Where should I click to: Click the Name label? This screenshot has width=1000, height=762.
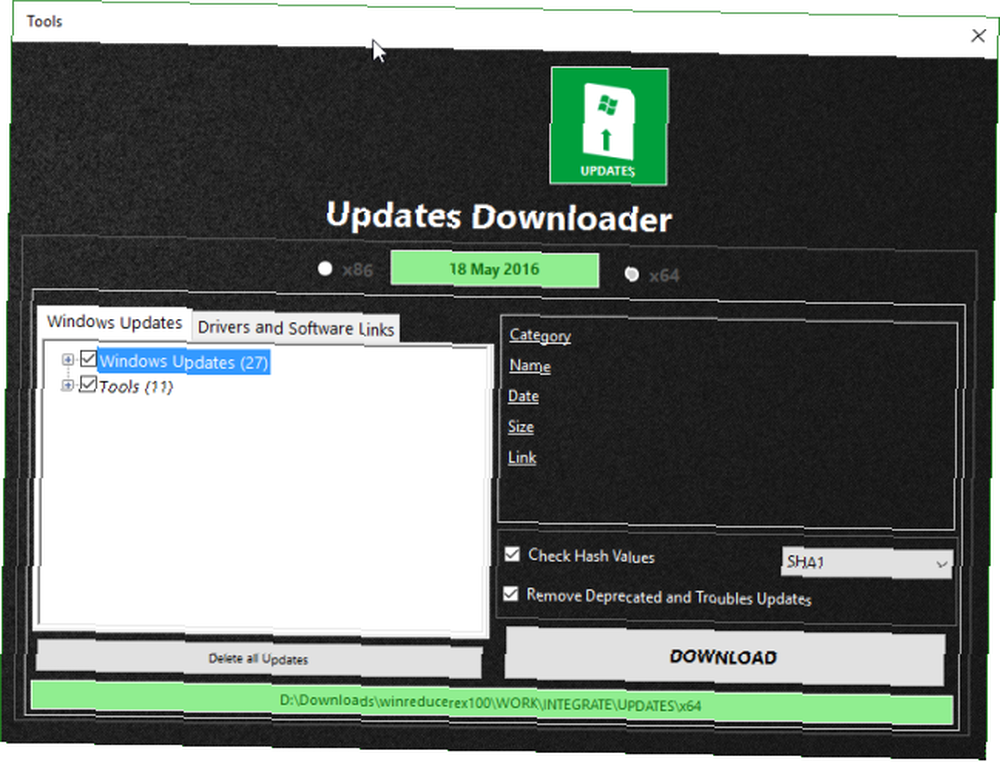pyautogui.click(x=530, y=365)
